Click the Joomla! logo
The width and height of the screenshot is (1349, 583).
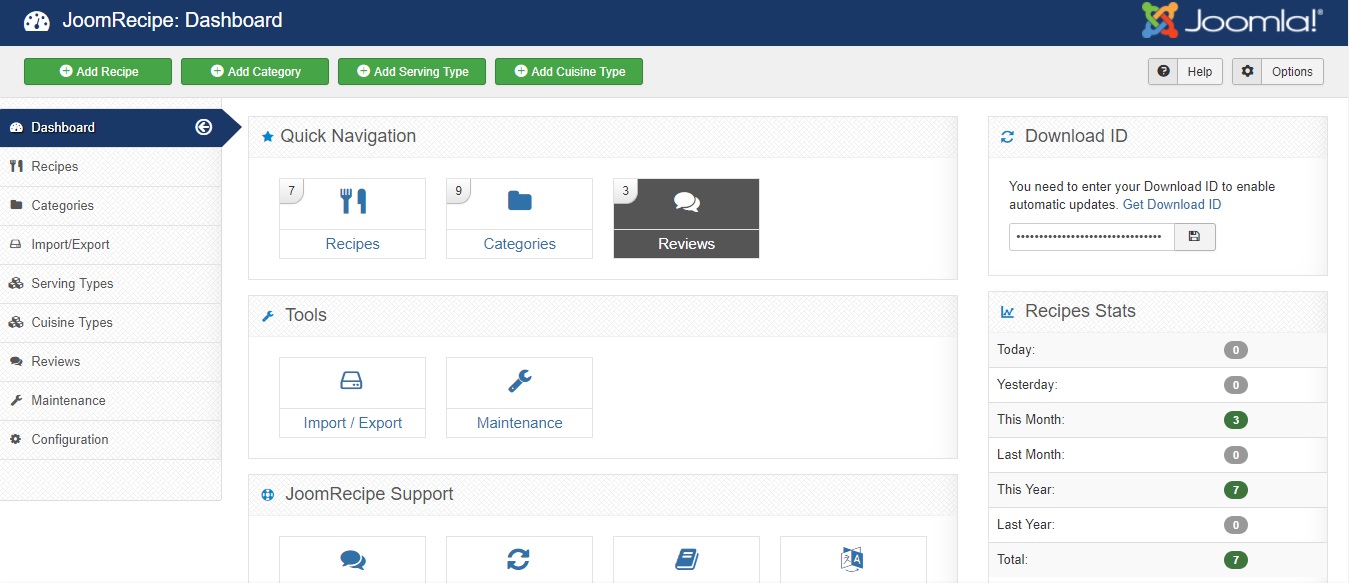point(1232,21)
